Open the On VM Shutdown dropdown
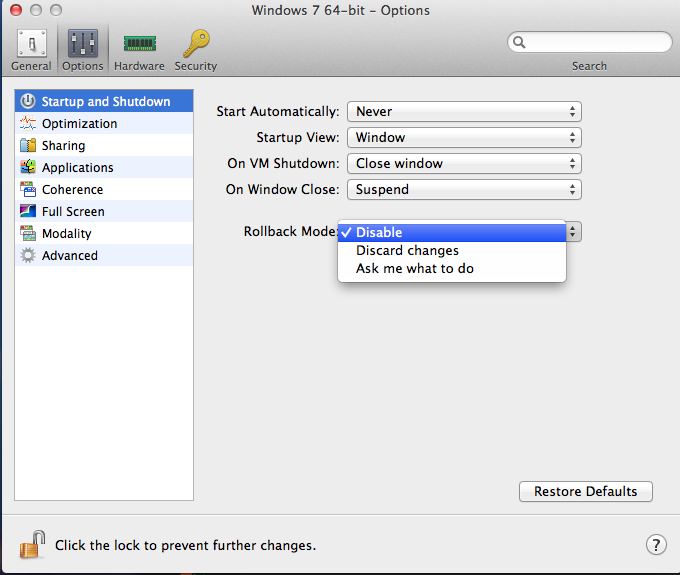Viewport: 680px width, 575px height. [x=464, y=163]
